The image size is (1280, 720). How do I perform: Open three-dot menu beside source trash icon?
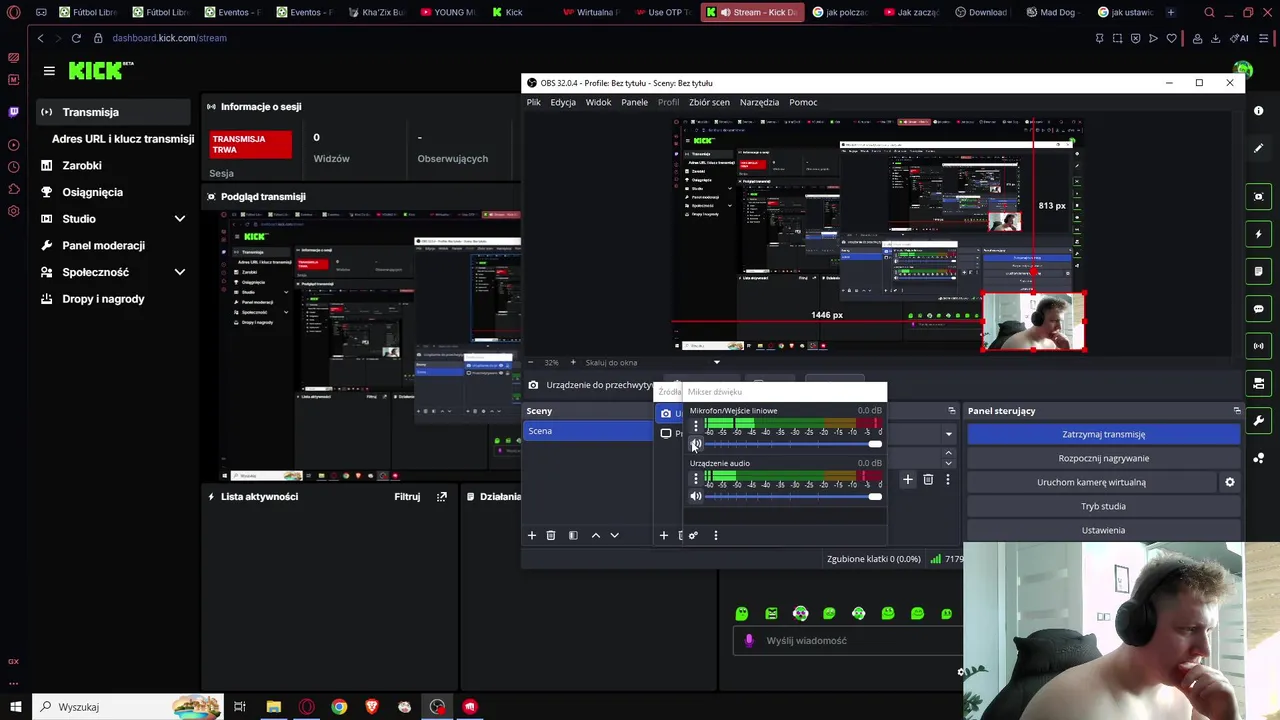(947, 480)
